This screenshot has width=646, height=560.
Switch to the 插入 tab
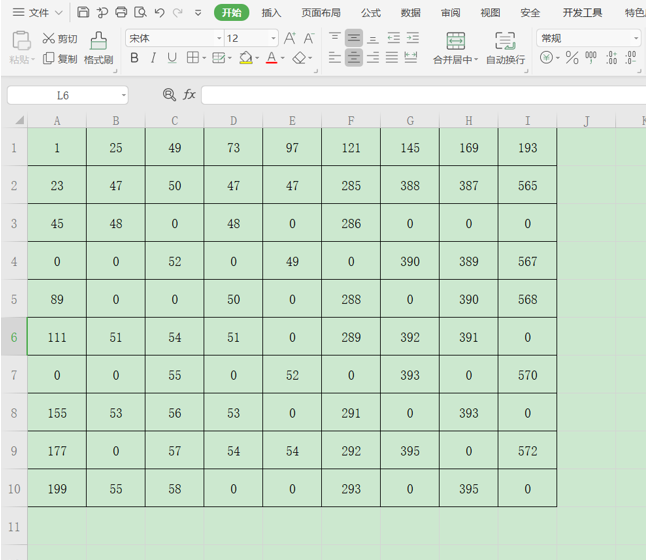tap(271, 13)
